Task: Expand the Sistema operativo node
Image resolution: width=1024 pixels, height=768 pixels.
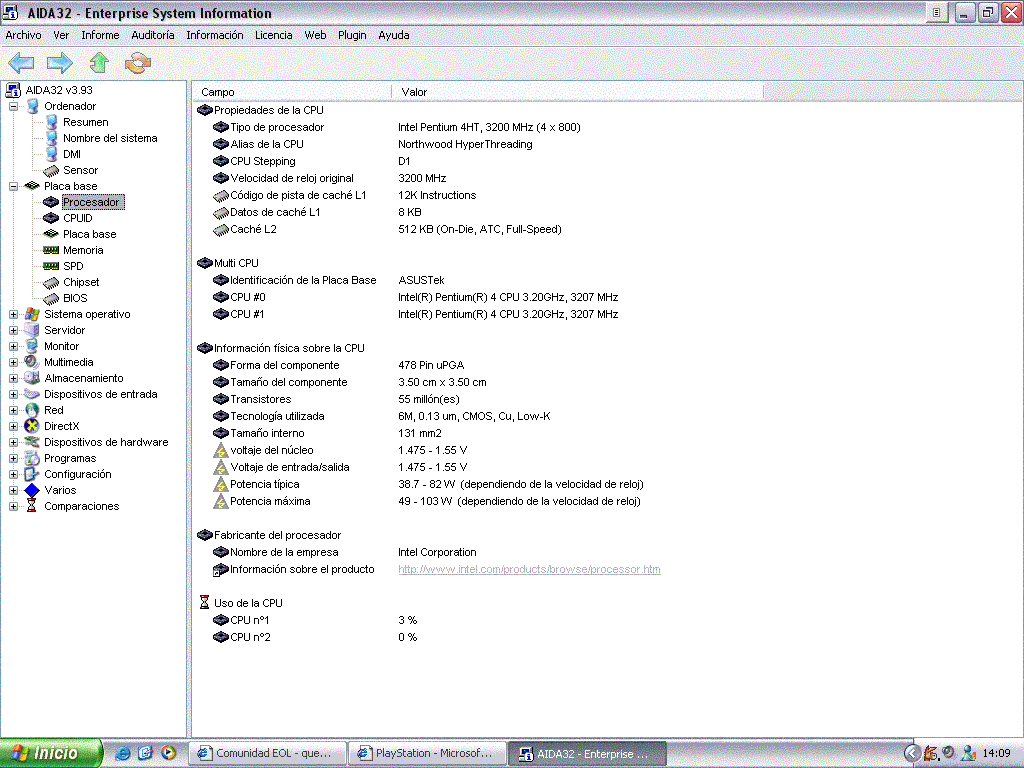Action: click(x=13, y=314)
